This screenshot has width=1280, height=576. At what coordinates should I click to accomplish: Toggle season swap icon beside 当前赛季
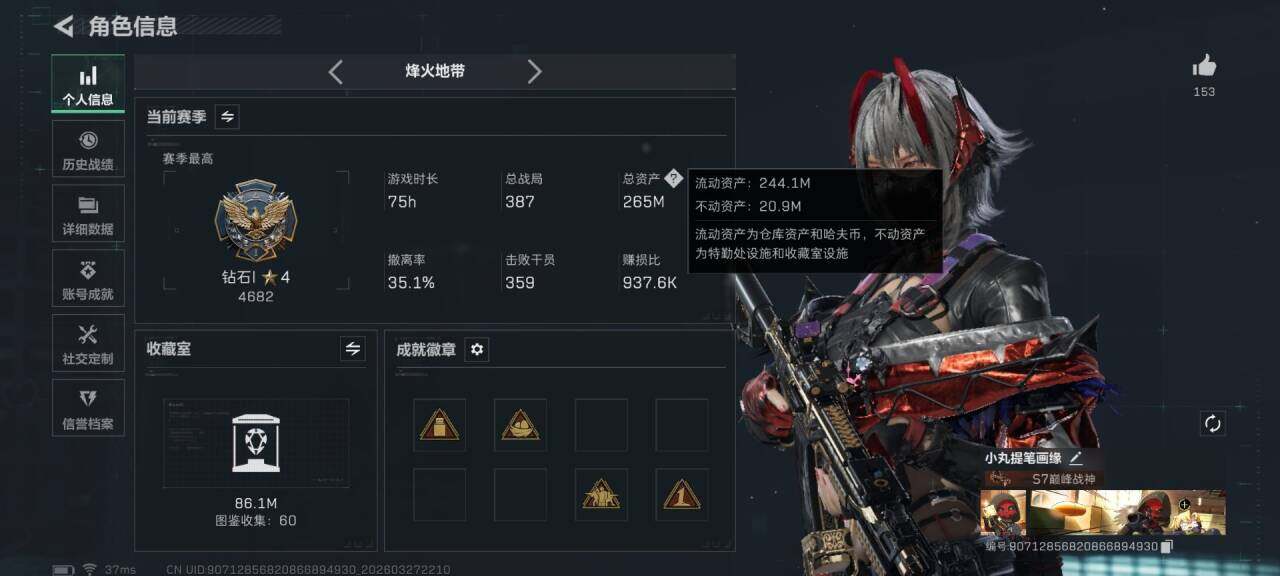point(227,117)
